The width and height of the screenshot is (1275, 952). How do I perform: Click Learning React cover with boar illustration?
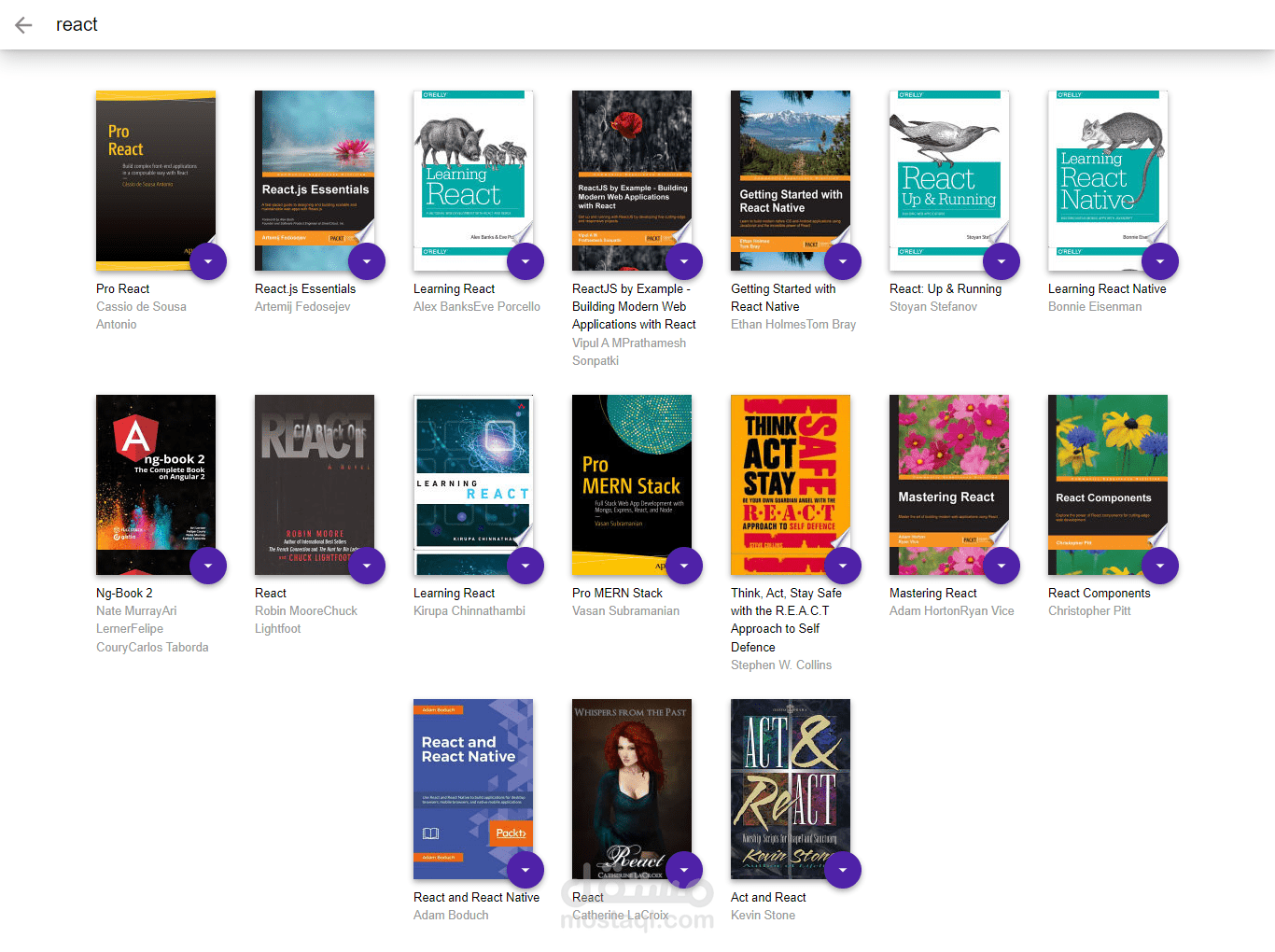473,180
